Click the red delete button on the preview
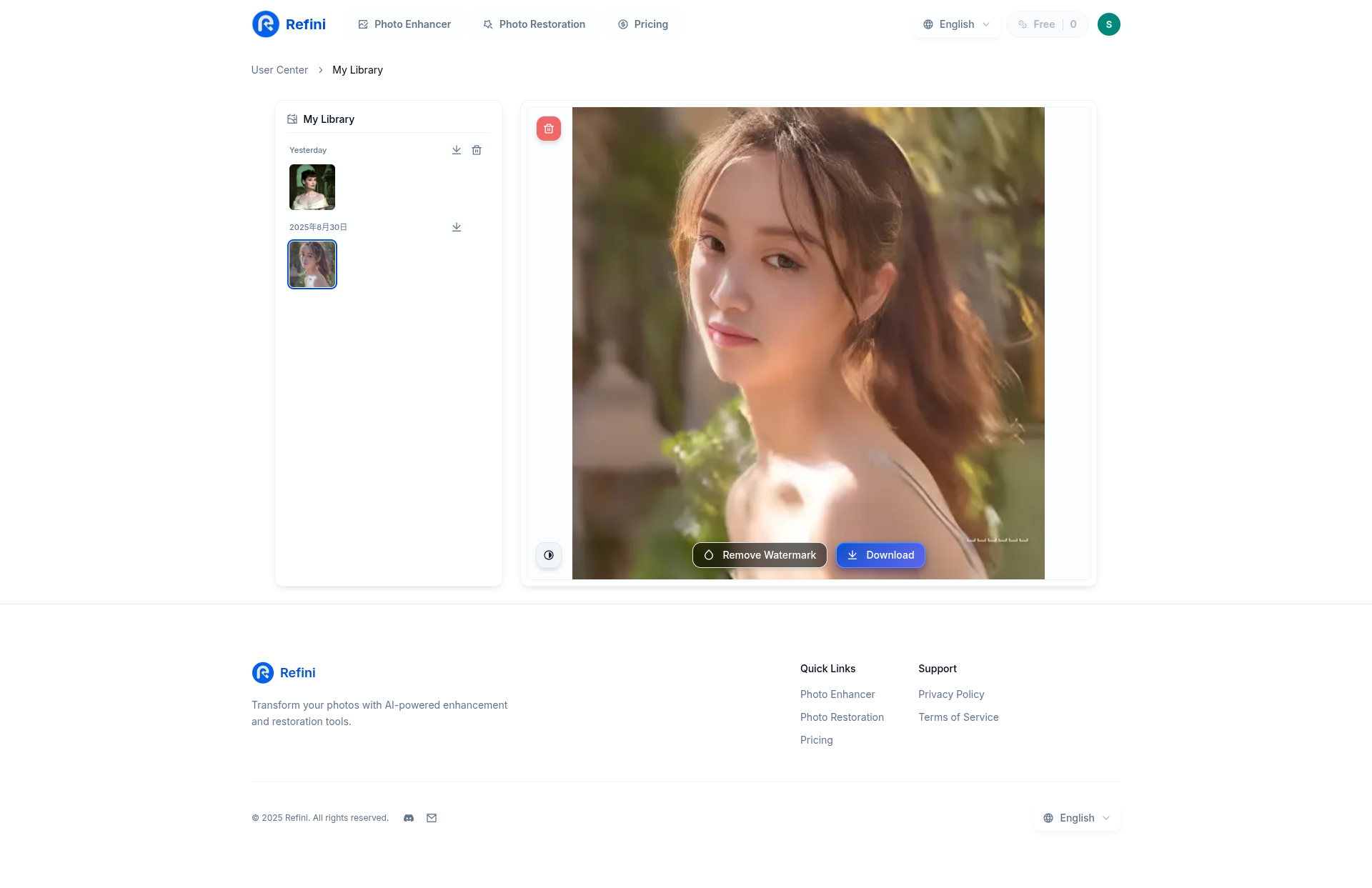 pyautogui.click(x=549, y=129)
